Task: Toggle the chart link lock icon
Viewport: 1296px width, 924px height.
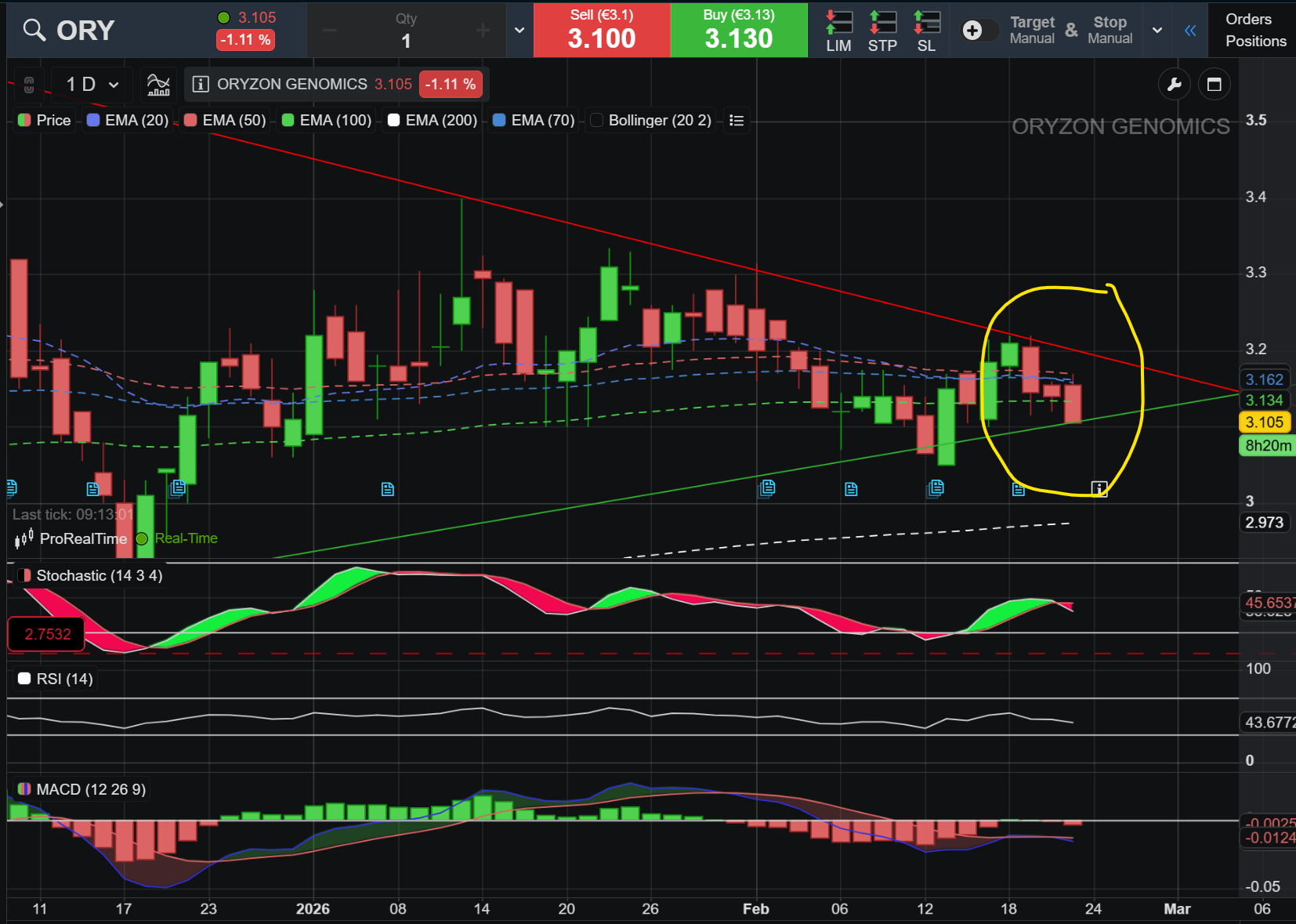Action: click(29, 84)
